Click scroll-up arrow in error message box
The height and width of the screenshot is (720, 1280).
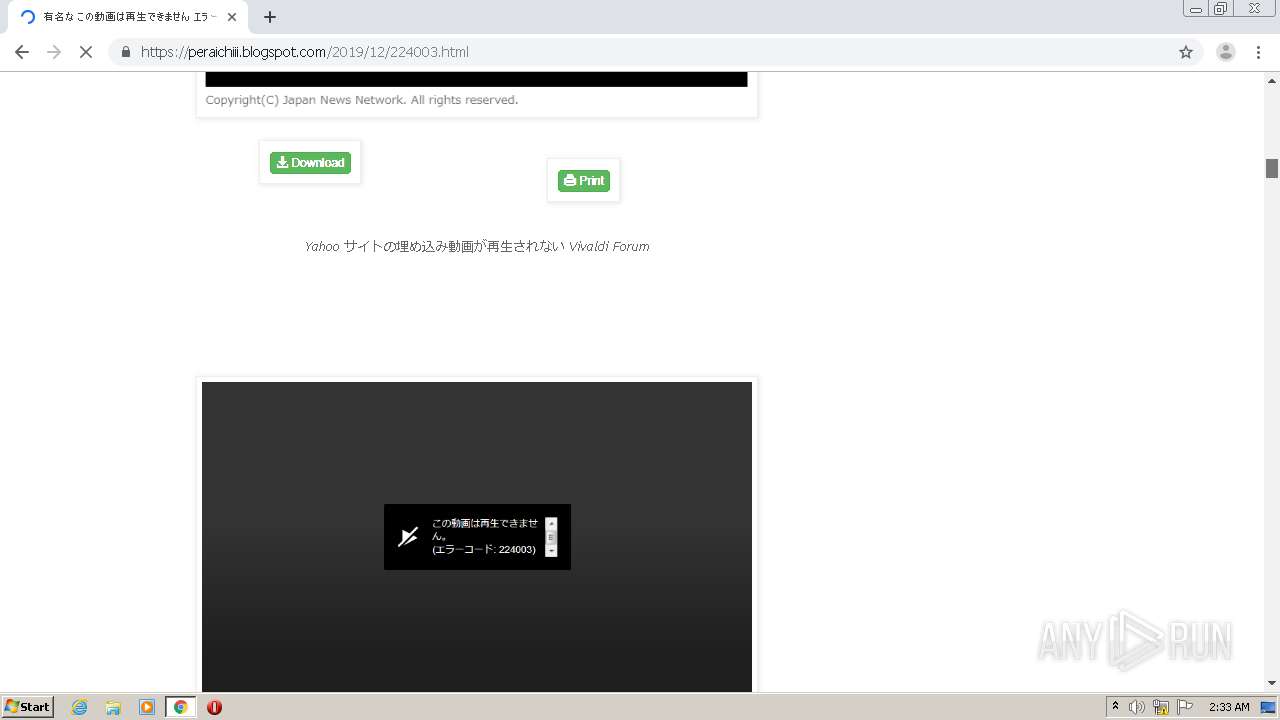[x=551, y=523]
